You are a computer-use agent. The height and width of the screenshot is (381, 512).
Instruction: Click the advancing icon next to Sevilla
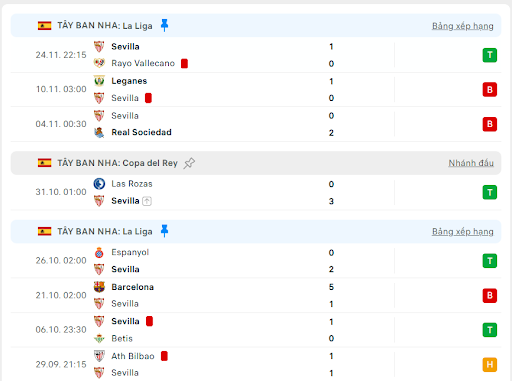pyautogui.click(x=147, y=201)
